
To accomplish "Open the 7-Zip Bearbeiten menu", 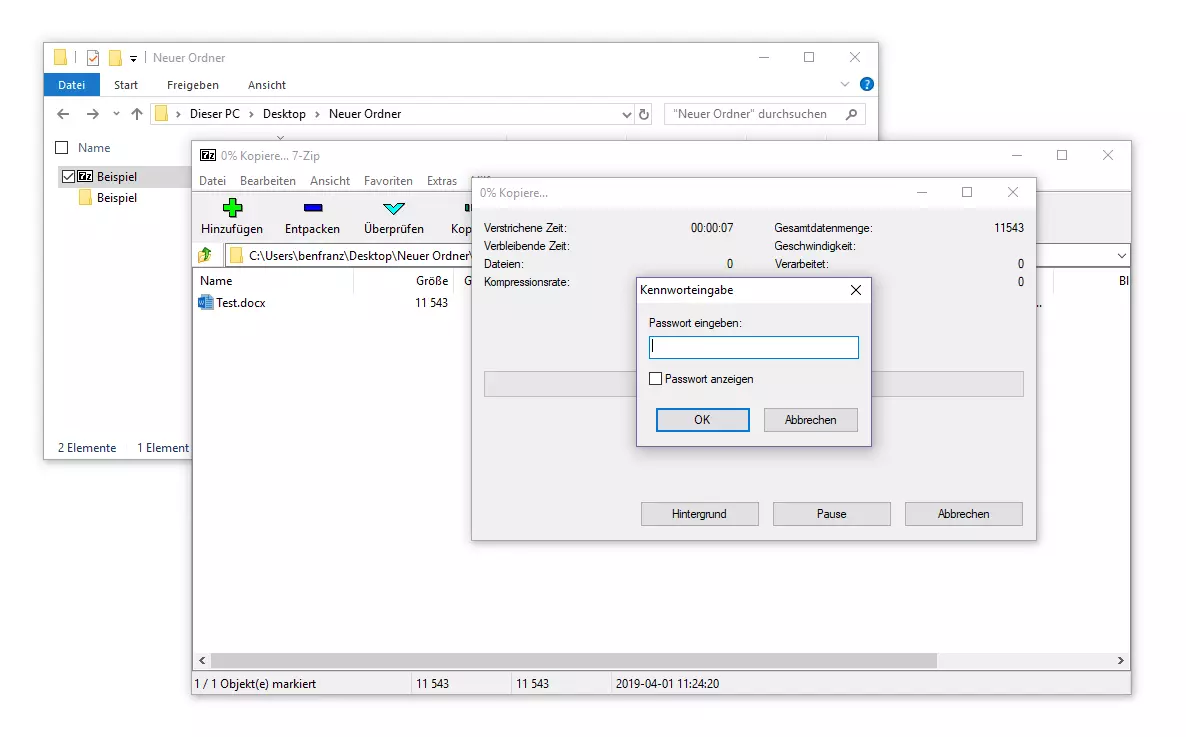I will click(x=268, y=181).
